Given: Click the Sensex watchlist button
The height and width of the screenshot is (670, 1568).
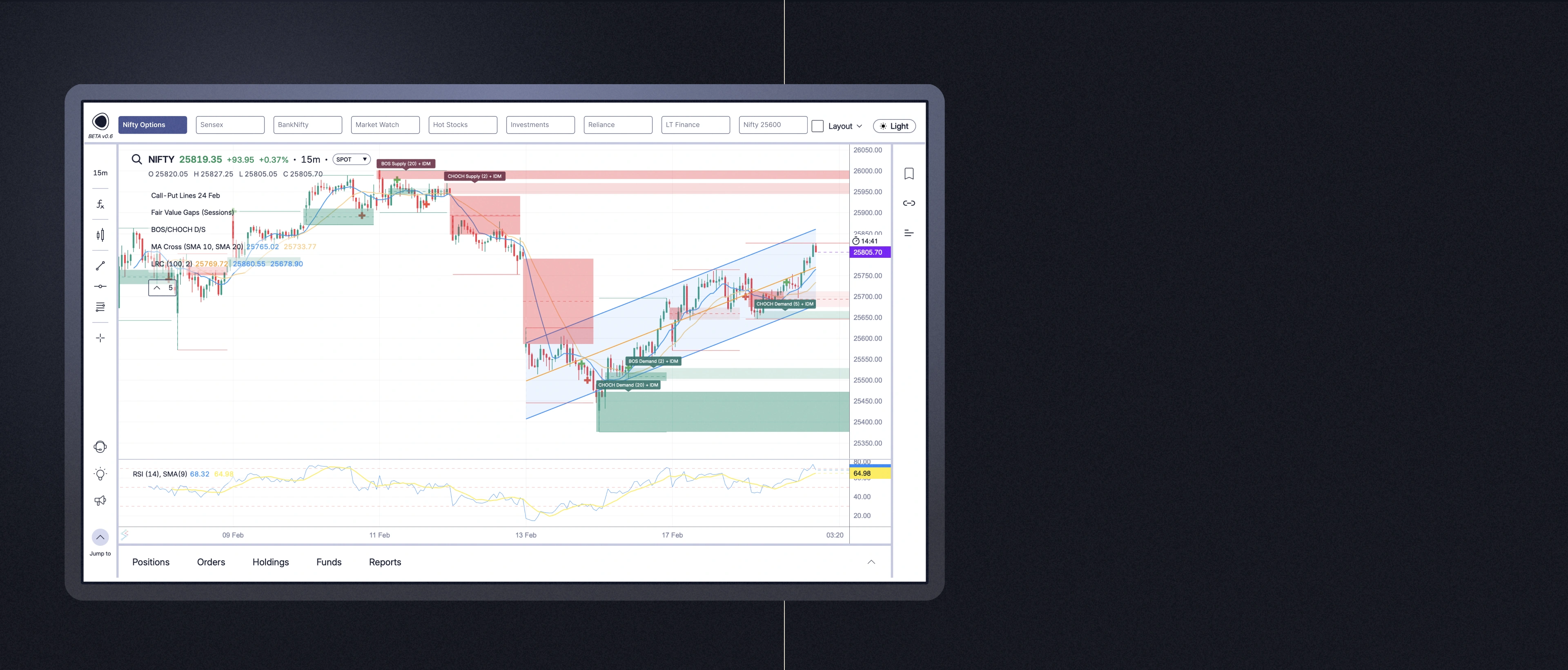Looking at the screenshot, I should 230,124.
